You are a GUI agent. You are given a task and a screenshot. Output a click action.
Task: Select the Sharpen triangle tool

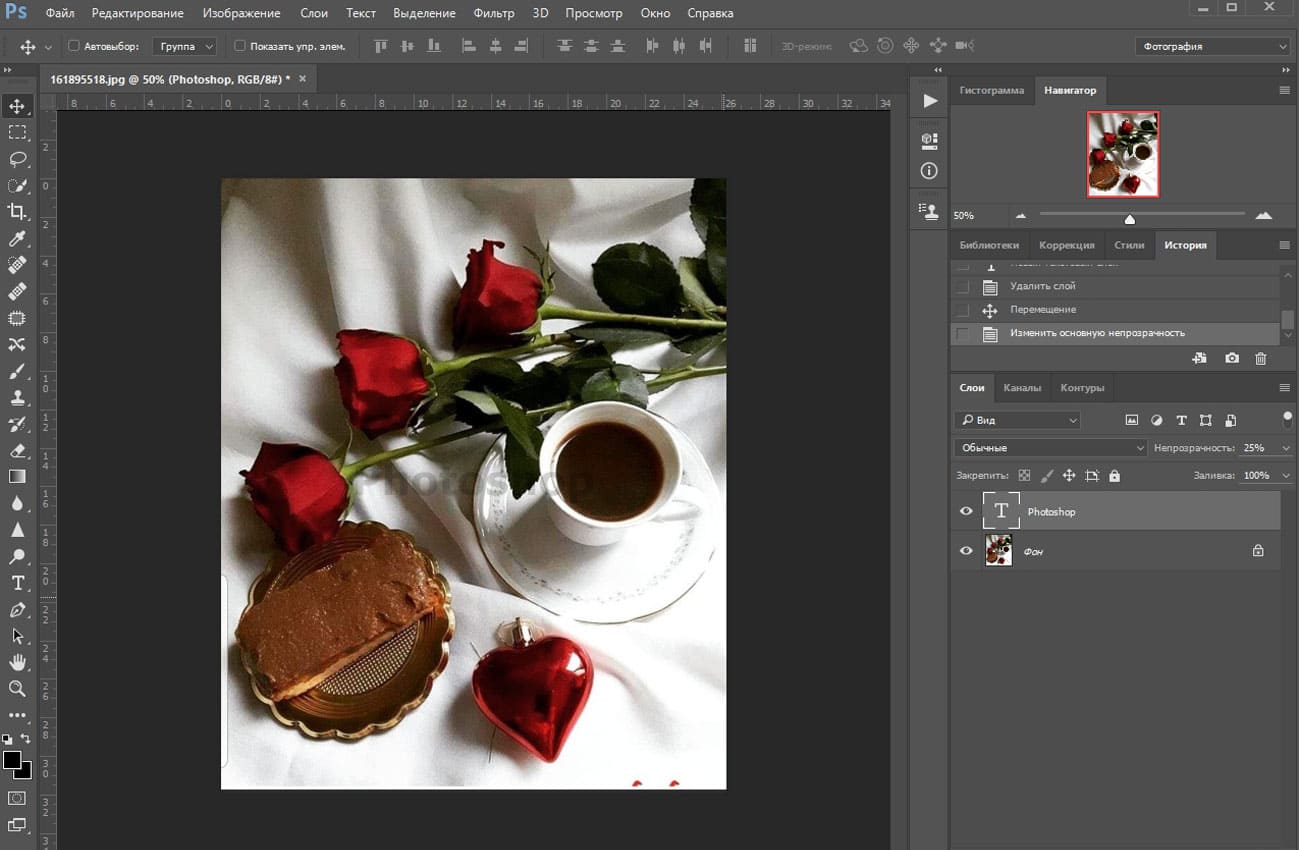tap(17, 530)
